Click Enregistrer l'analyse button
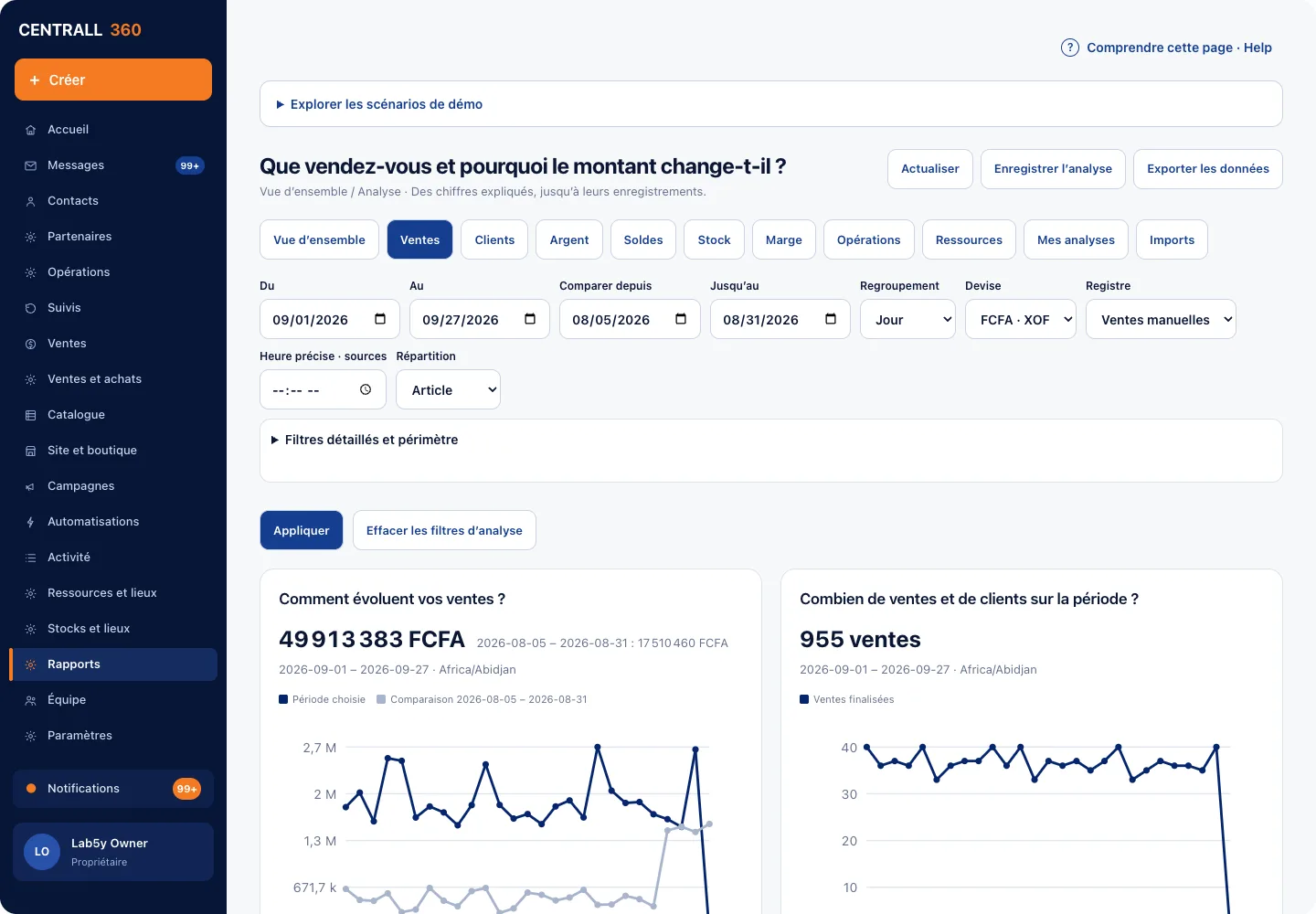1316x914 pixels. pyautogui.click(x=1053, y=169)
